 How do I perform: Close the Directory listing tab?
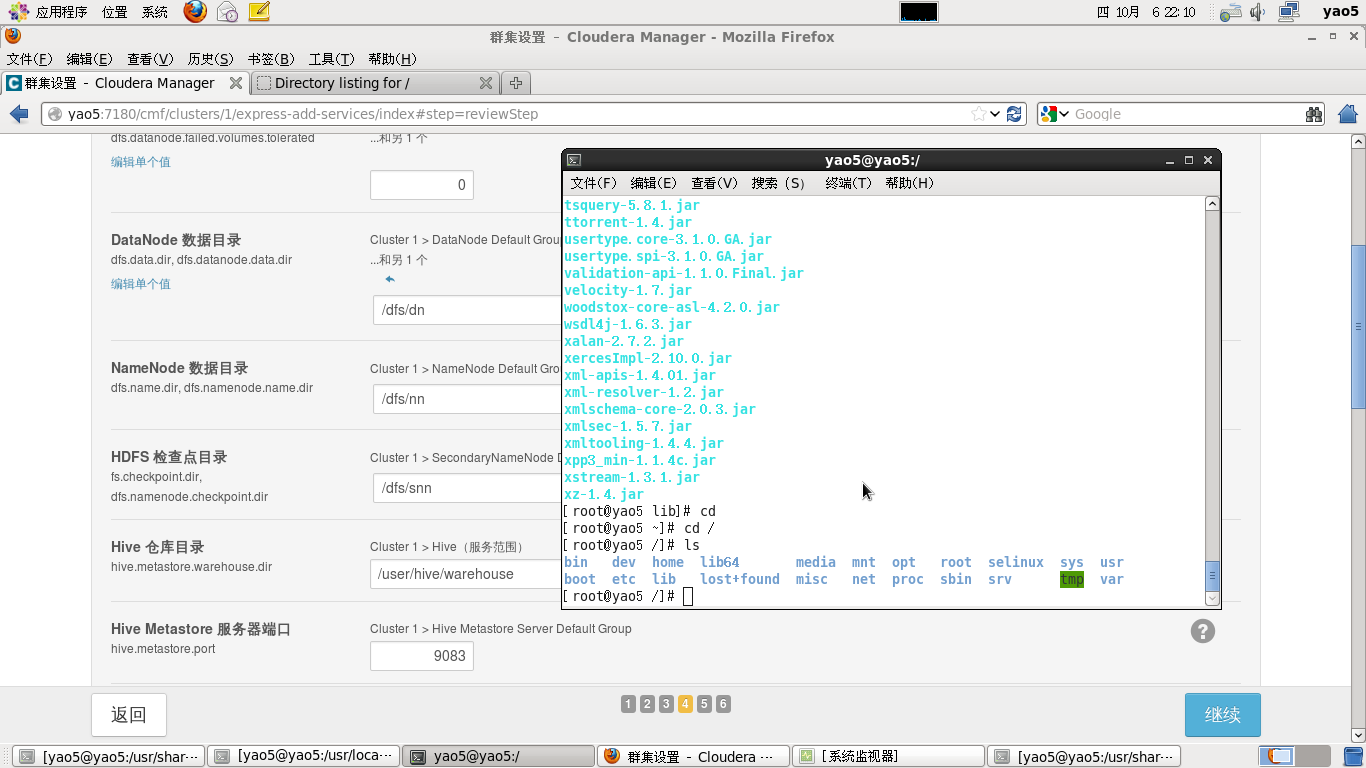pyautogui.click(x=486, y=83)
